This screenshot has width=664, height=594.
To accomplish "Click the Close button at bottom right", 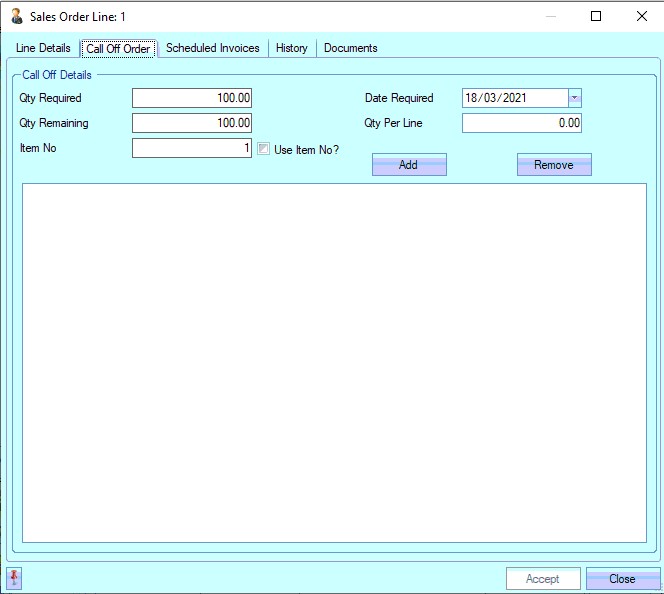I will click(x=622, y=579).
